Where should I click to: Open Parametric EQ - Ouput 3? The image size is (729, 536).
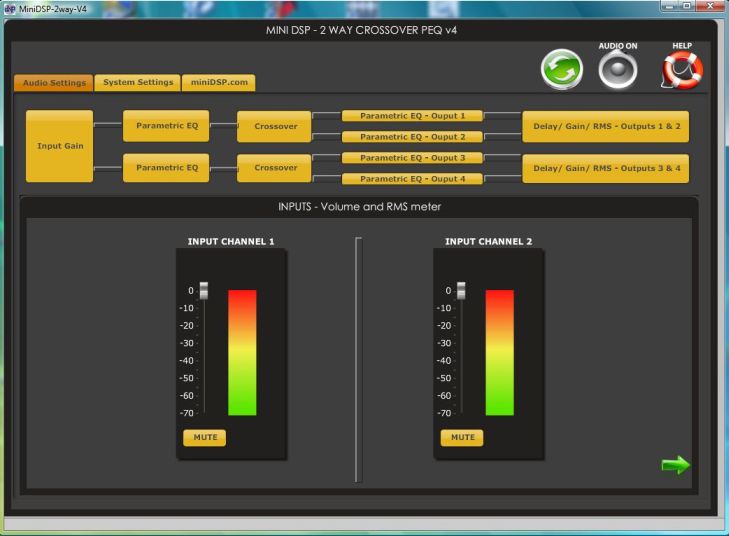click(412, 158)
